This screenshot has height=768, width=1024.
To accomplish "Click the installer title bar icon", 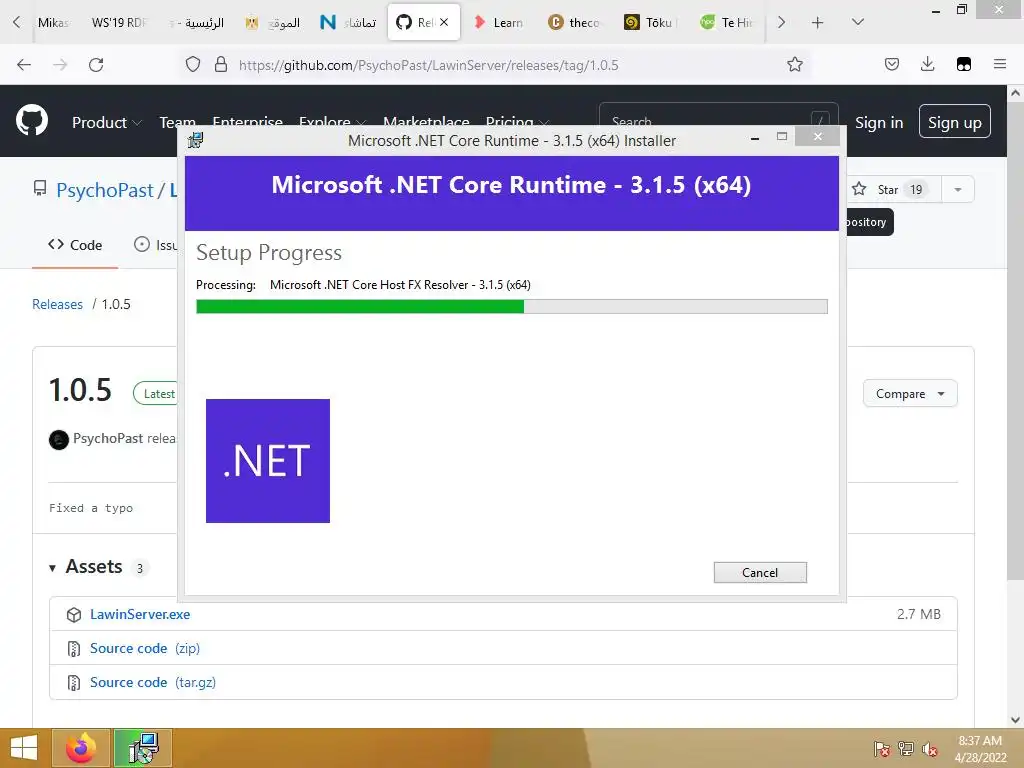I will coord(195,140).
